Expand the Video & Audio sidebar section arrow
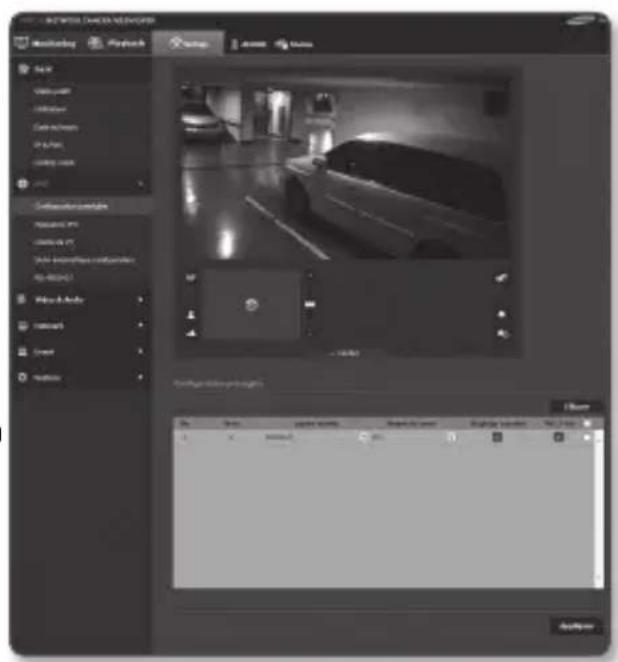618x662 pixels. (139, 300)
